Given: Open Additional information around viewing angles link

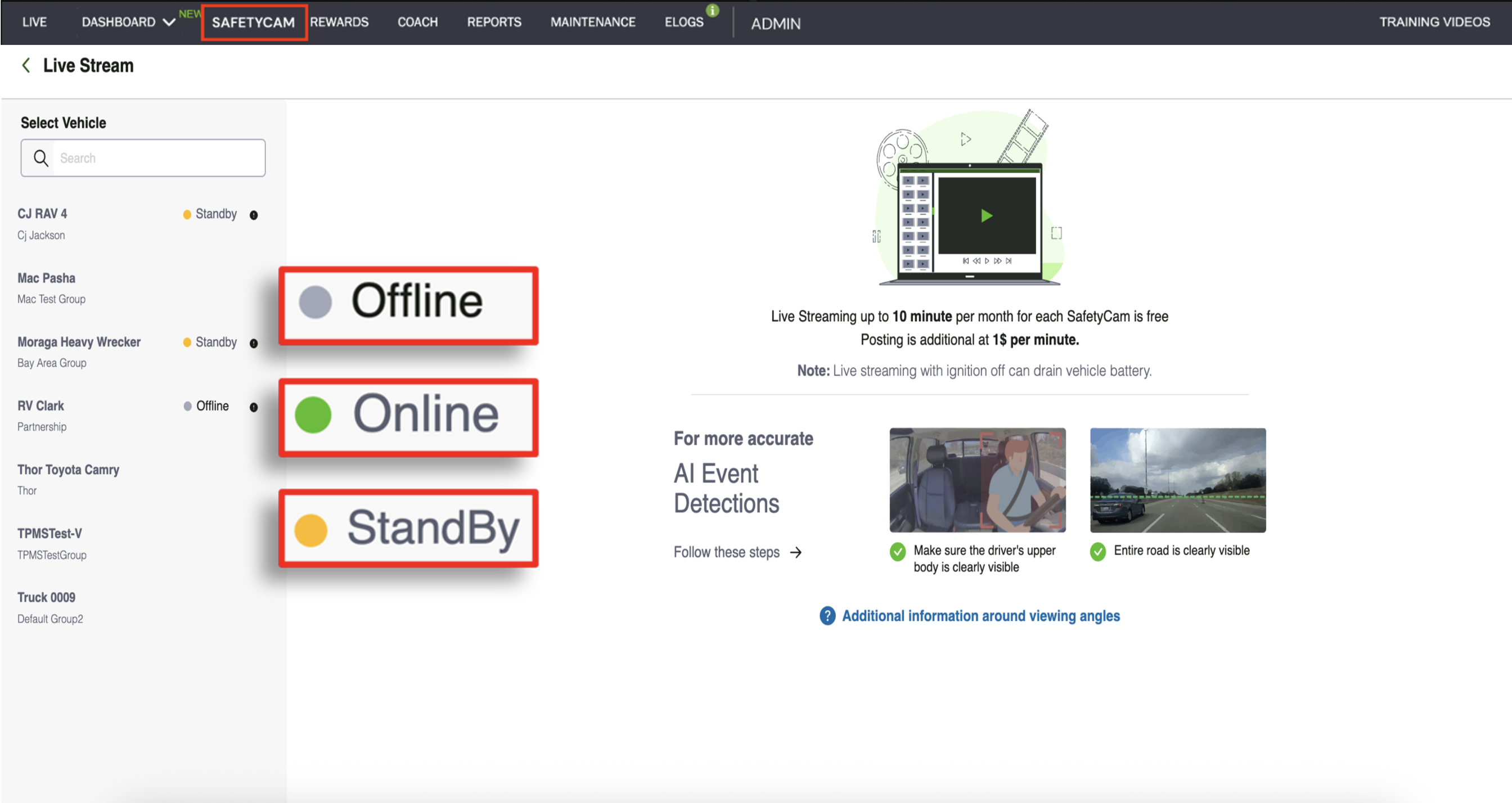Looking at the screenshot, I should click(x=980, y=616).
